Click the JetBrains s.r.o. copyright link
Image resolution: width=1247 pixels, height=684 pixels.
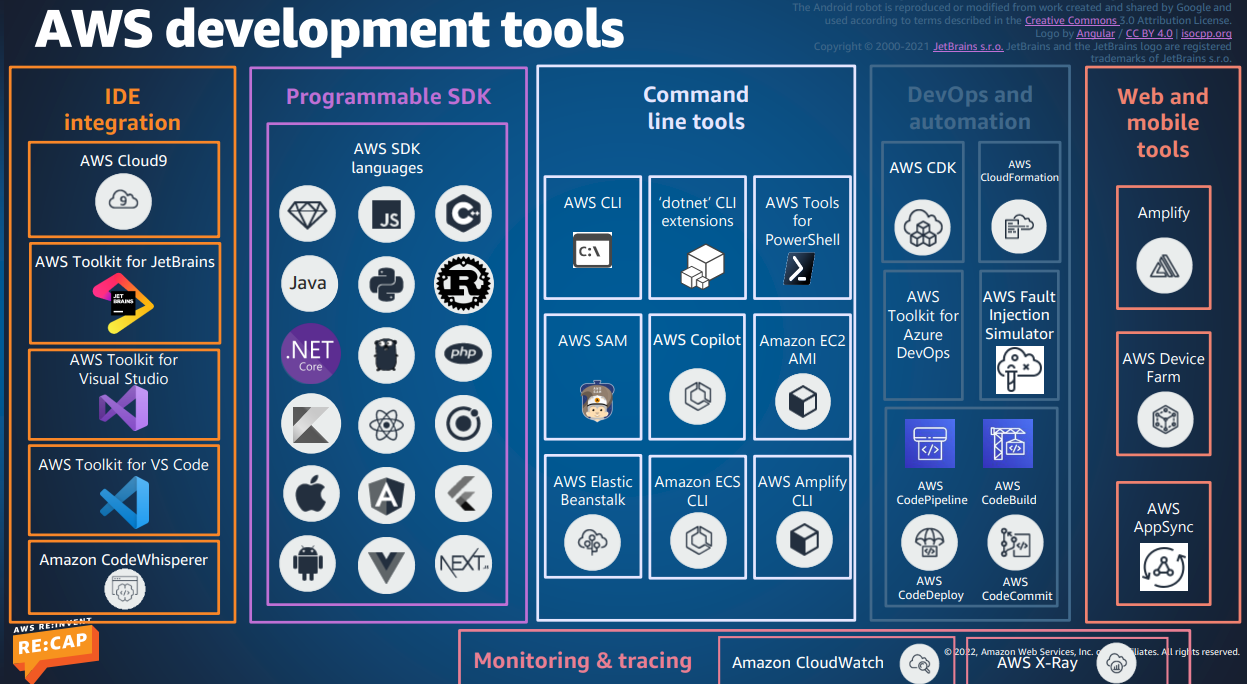[968, 45]
